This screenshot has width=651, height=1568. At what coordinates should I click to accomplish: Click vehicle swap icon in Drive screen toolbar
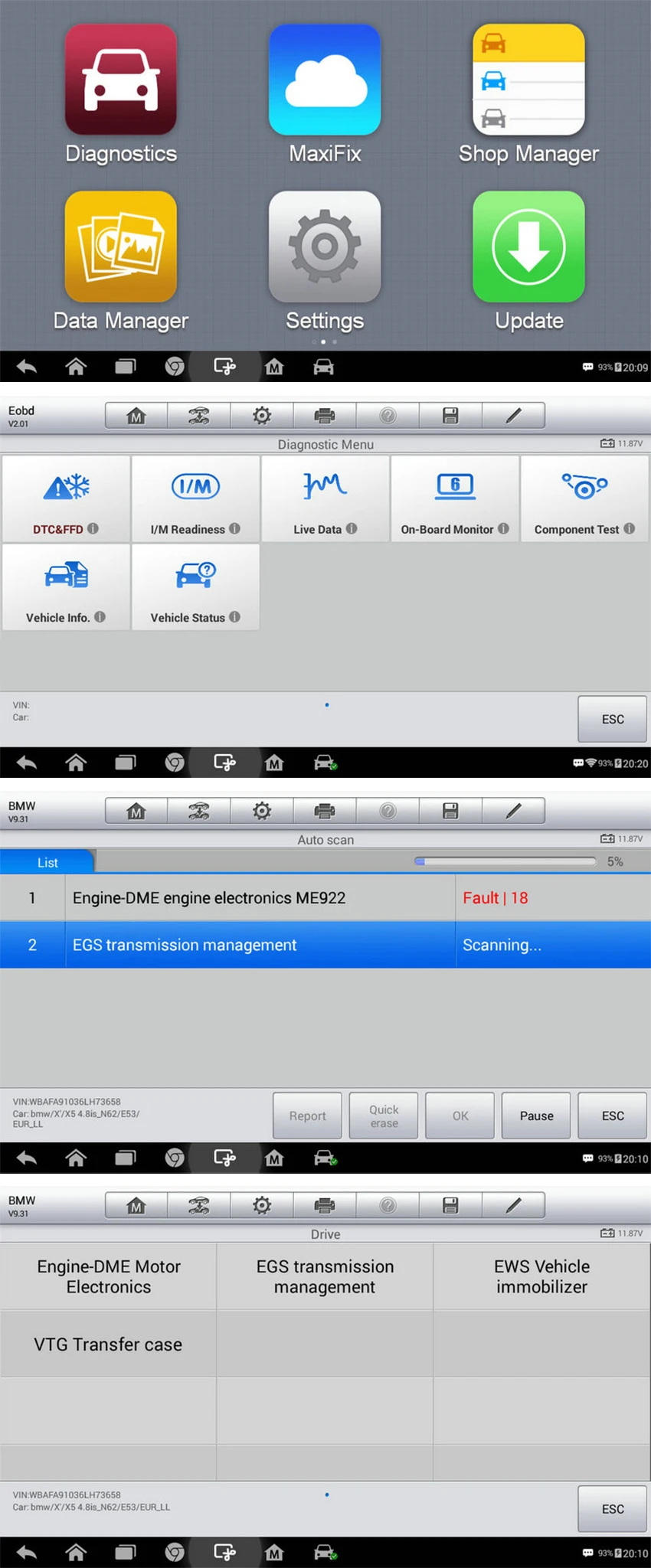[199, 1206]
